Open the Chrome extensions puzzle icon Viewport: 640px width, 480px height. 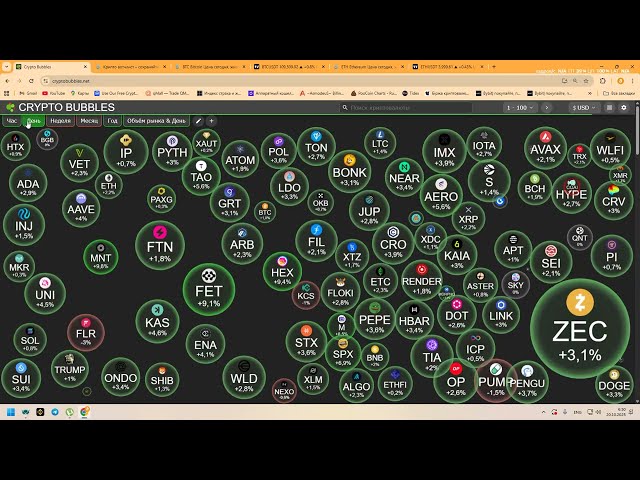pyautogui.click(x=603, y=81)
